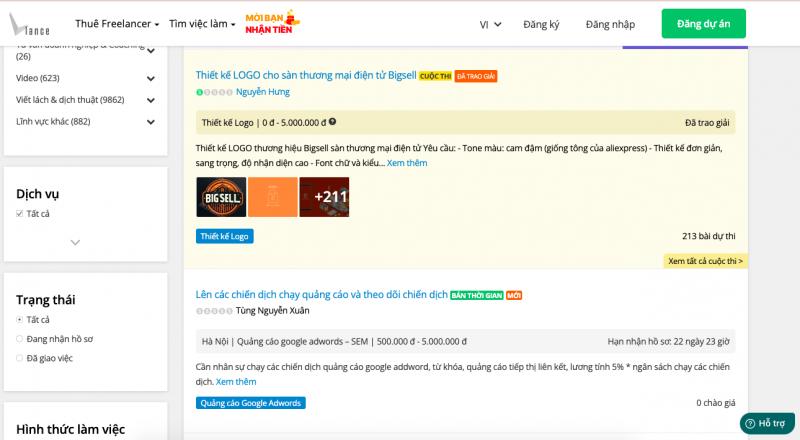Viewport: 800px width, 440px height.
Task: Toggle the Tất cả checkbox under Dịch vụ
Action: coord(19,213)
